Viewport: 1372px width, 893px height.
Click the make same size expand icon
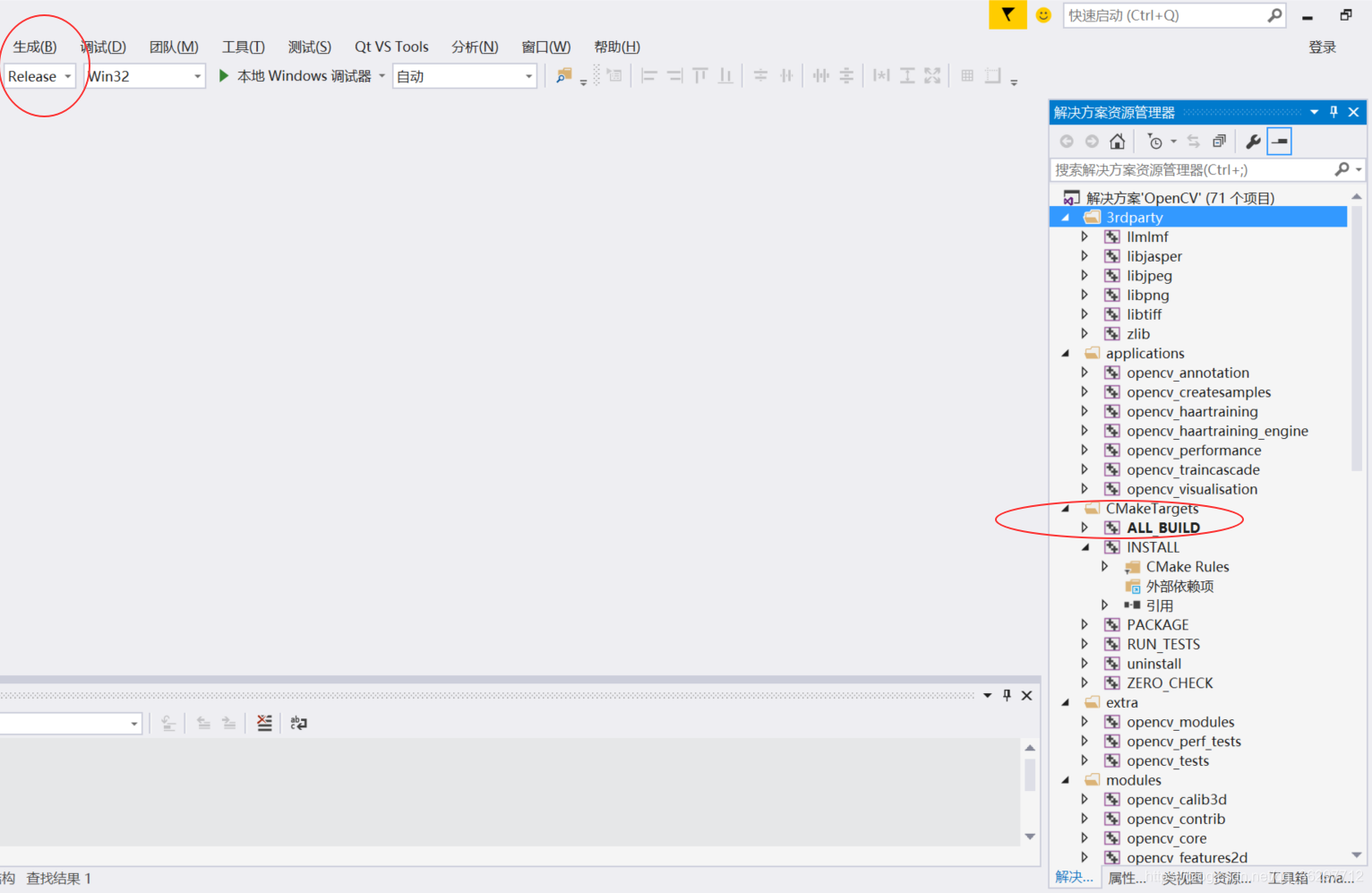click(932, 76)
